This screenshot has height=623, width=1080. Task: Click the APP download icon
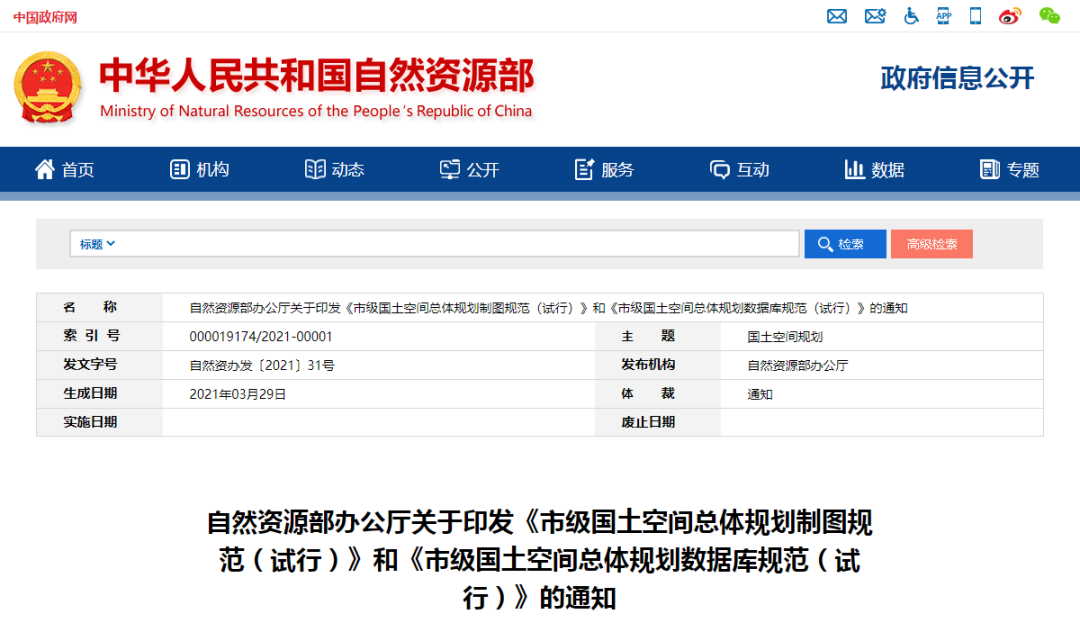click(944, 16)
